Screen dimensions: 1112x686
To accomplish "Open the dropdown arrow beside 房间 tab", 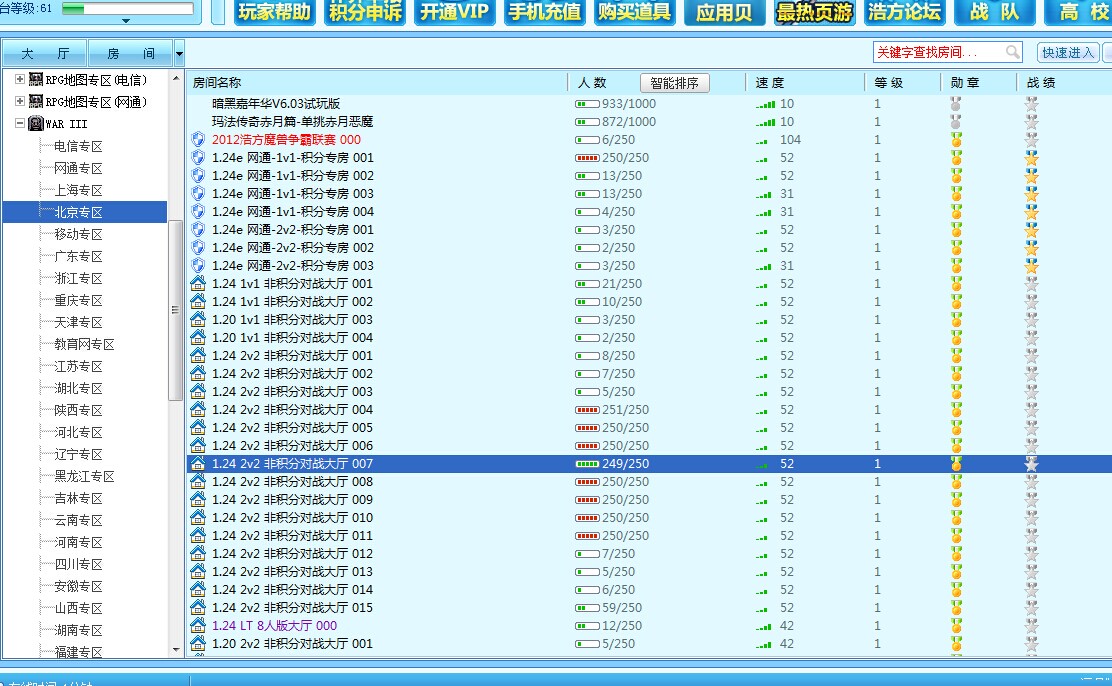I will 179,53.
